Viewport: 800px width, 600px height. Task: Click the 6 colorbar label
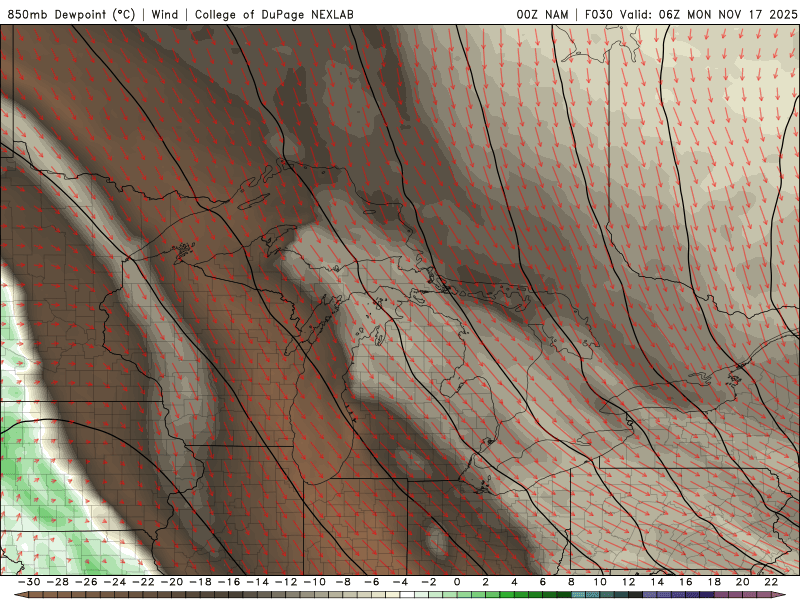(x=543, y=582)
